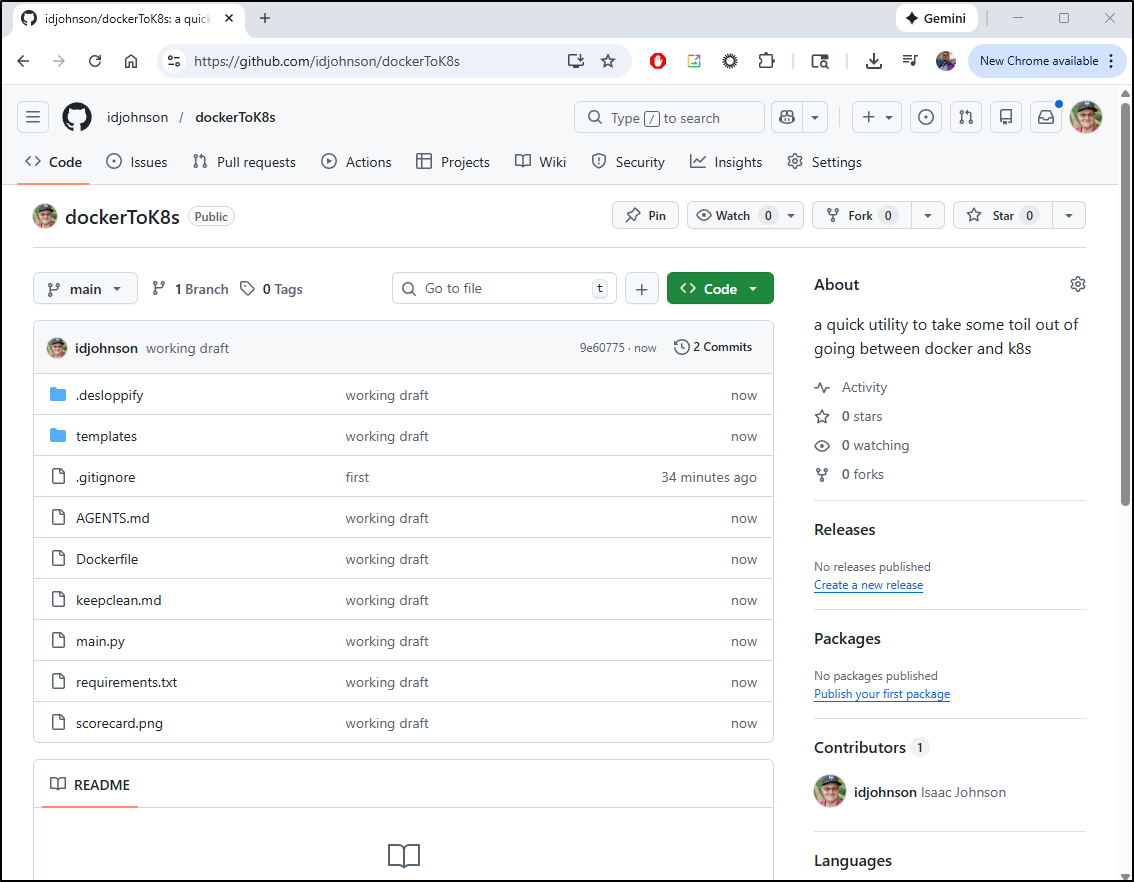
Task: Expand the Fork options dropdown arrow
Action: pyautogui.click(x=928, y=215)
